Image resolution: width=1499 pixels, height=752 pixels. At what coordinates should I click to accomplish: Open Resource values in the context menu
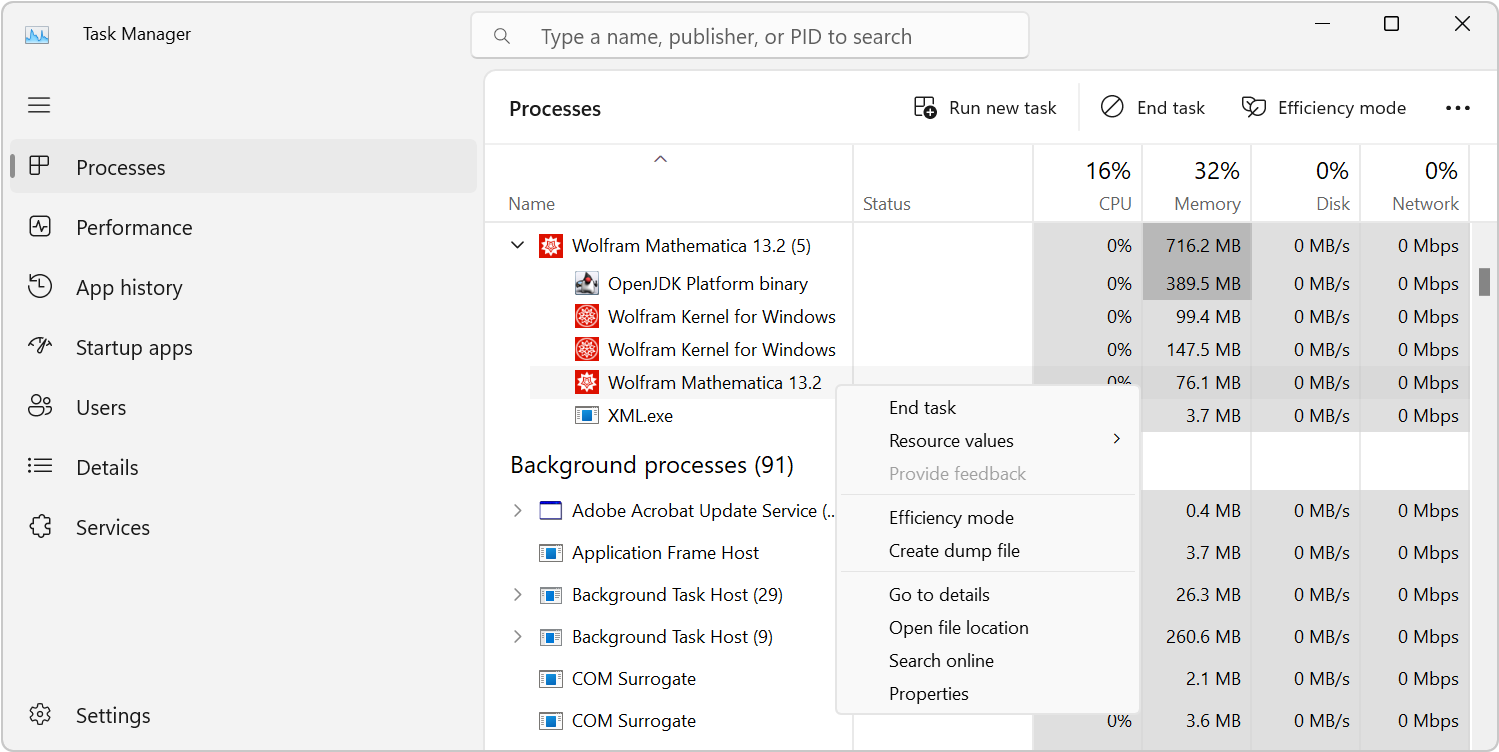click(988, 441)
